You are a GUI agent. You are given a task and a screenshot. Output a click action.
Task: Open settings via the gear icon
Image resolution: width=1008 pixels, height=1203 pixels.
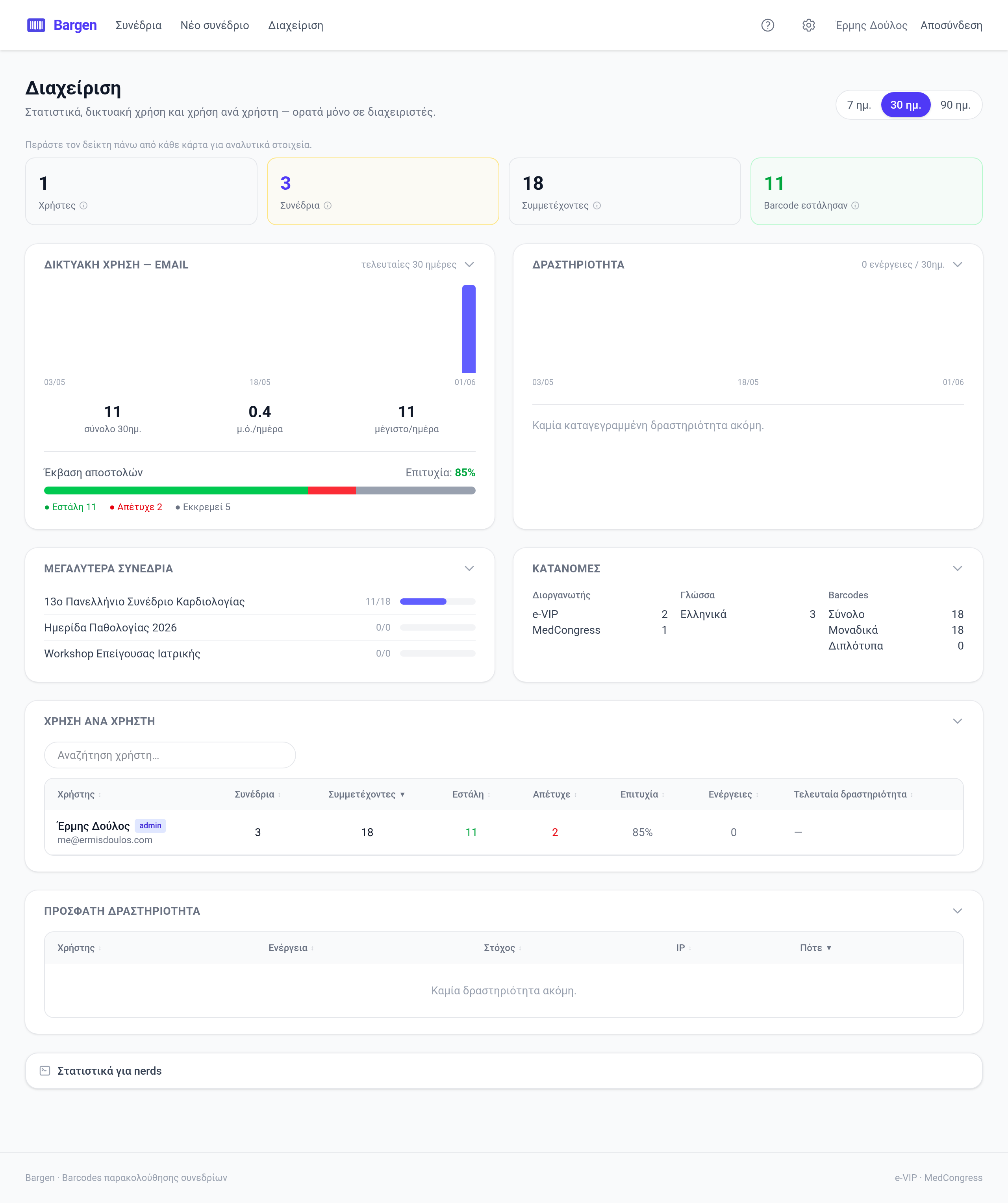coord(808,25)
